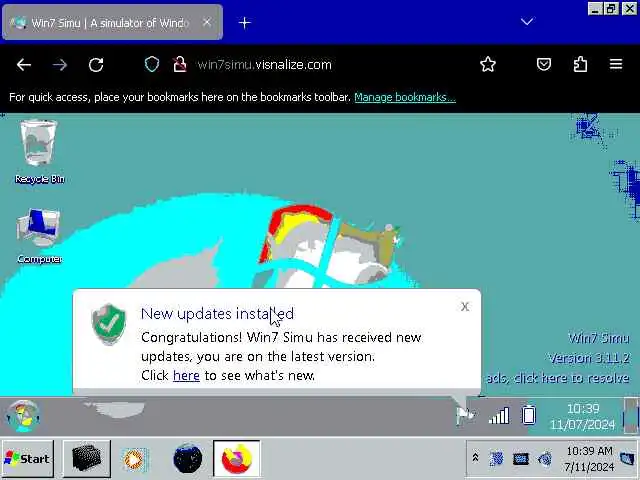Click the win7simu.visnalize.com address bar
Viewport: 640px width, 480px height.
[264, 64]
